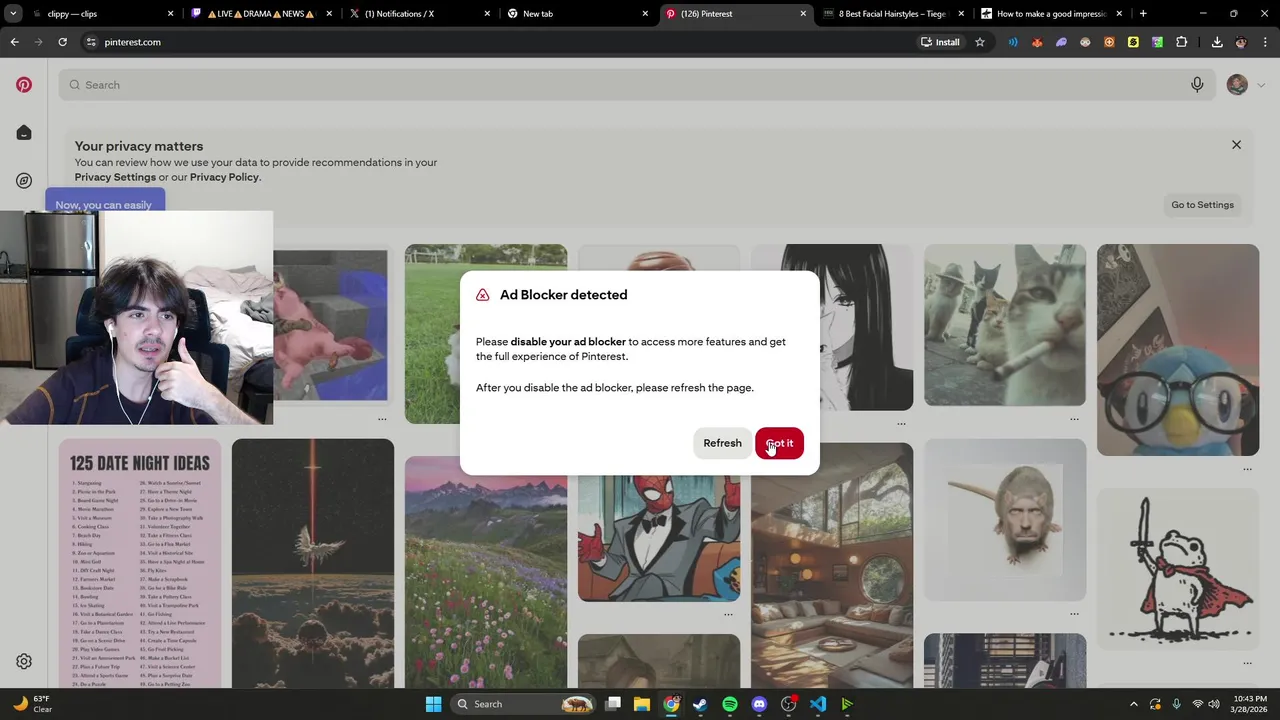Switch to the LIVE DRAMA NEWS tab
Image resolution: width=1280 pixels, height=720 pixels.
(x=262, y=14)
